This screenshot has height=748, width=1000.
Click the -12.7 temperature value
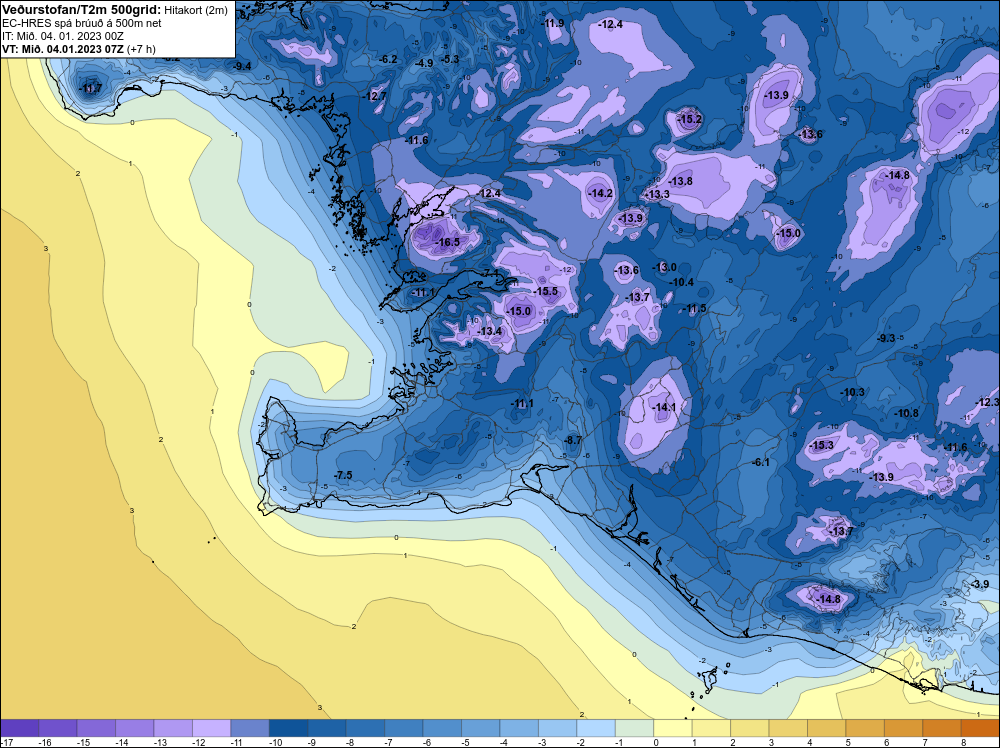click(x=375, y=96)
